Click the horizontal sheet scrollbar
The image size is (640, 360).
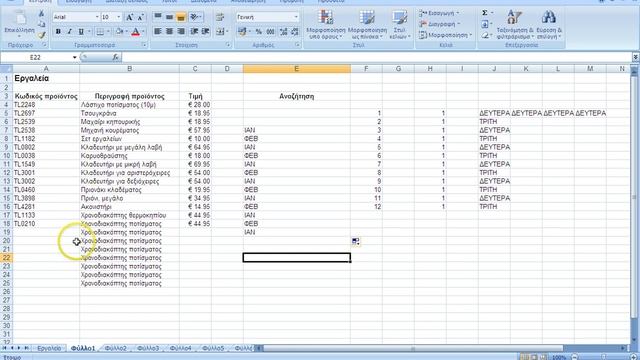pos(412,349)
